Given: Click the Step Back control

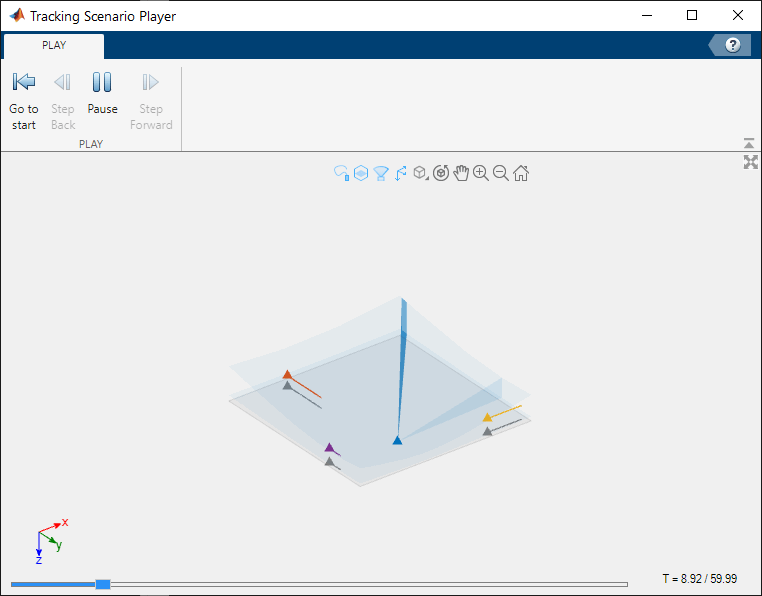Looking at the screenshot, I should point(63,101).
